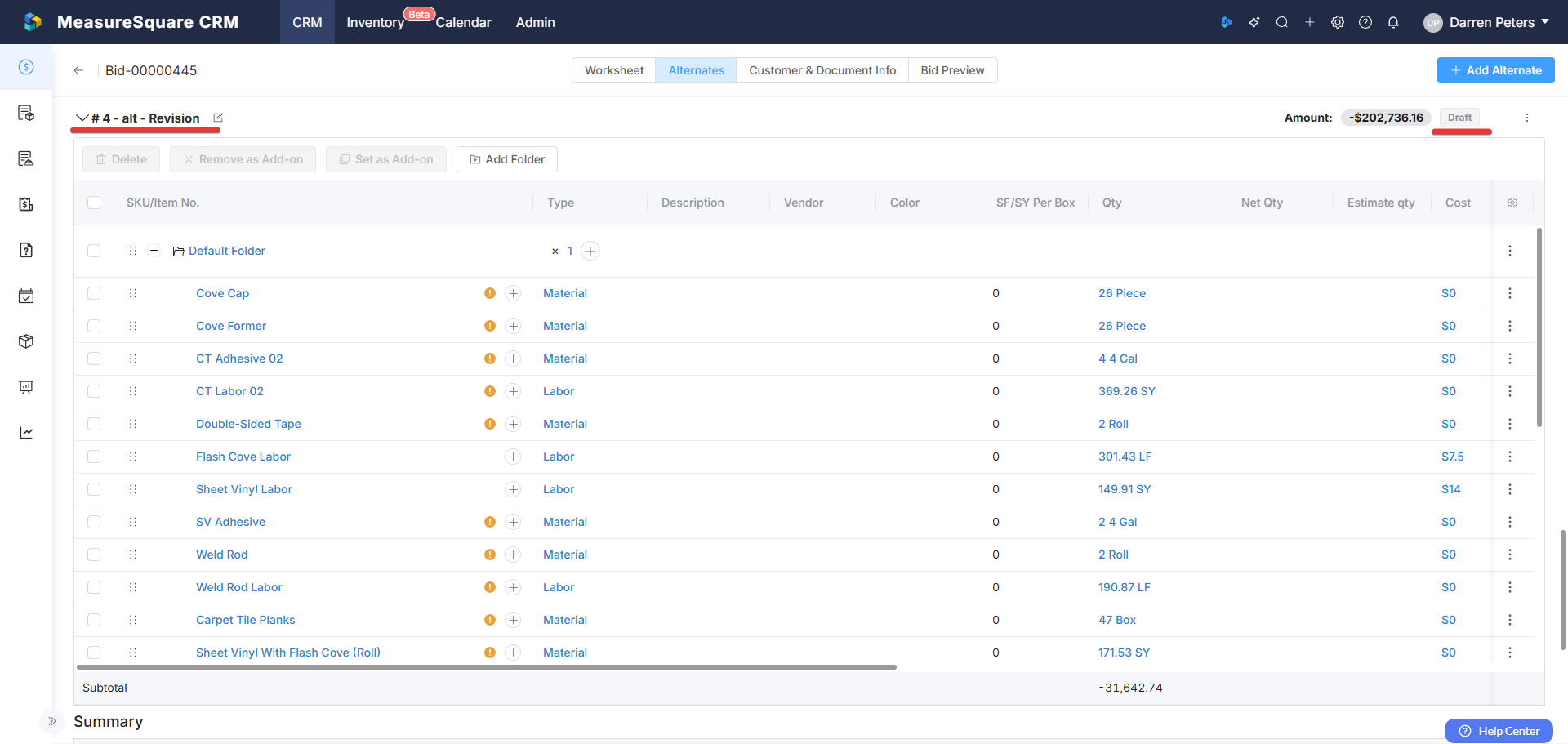The height and width of the screenshot is (744, 1568).
Task: Collapse the # 4 - alt - Revision section
Action: 82,118
